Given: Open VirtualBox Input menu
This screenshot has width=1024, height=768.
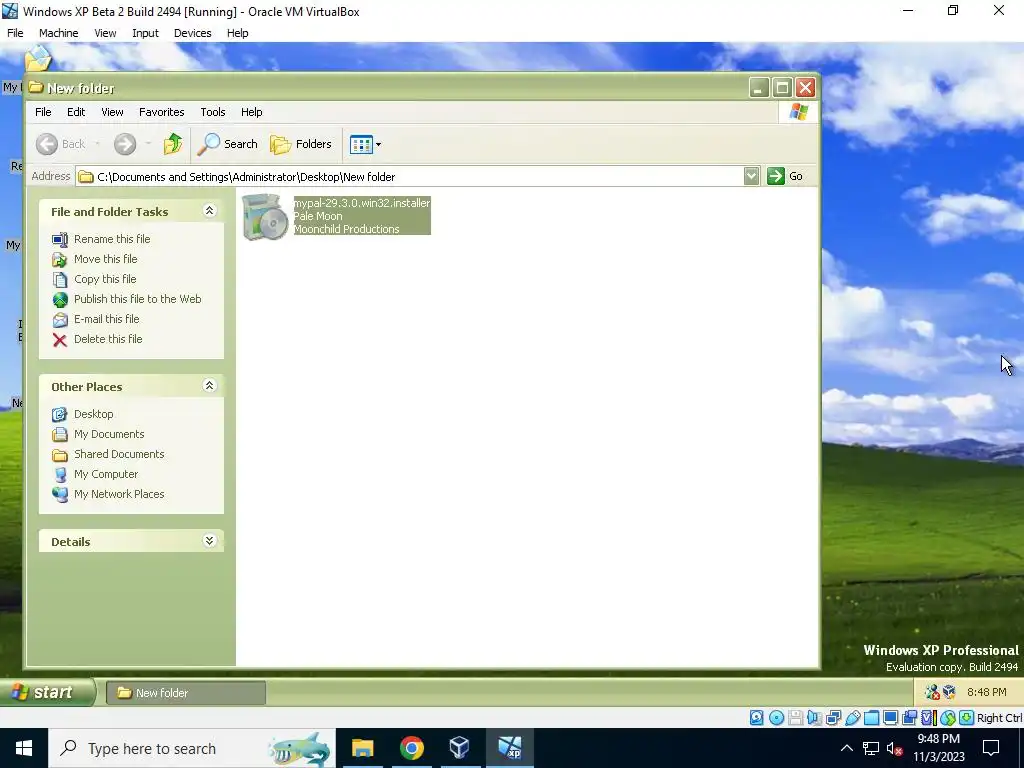Looking at the screenshot, I should [145, 33].
